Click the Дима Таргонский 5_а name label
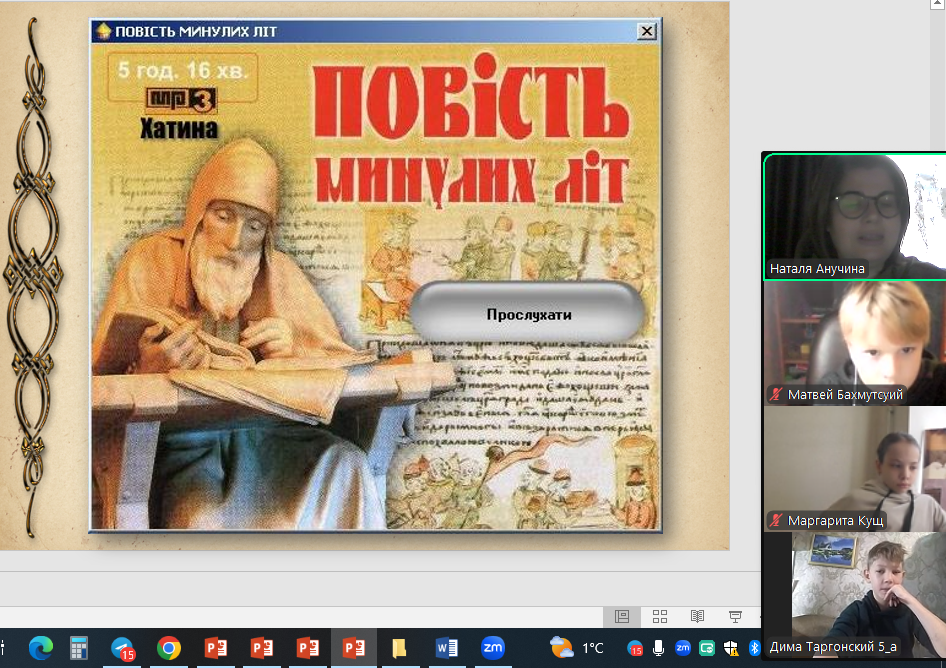 [833, 647]
